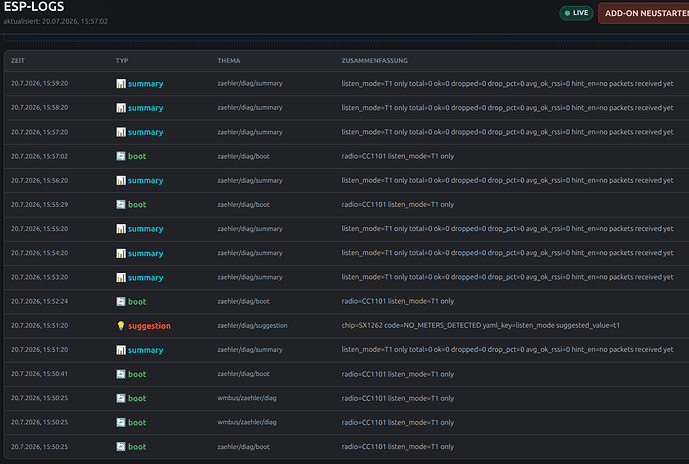The height and width of the screenshot is (464, 689).
Task: Select timestamp 20.7.2026, 15:50:41
Action: tap(40, 374)
